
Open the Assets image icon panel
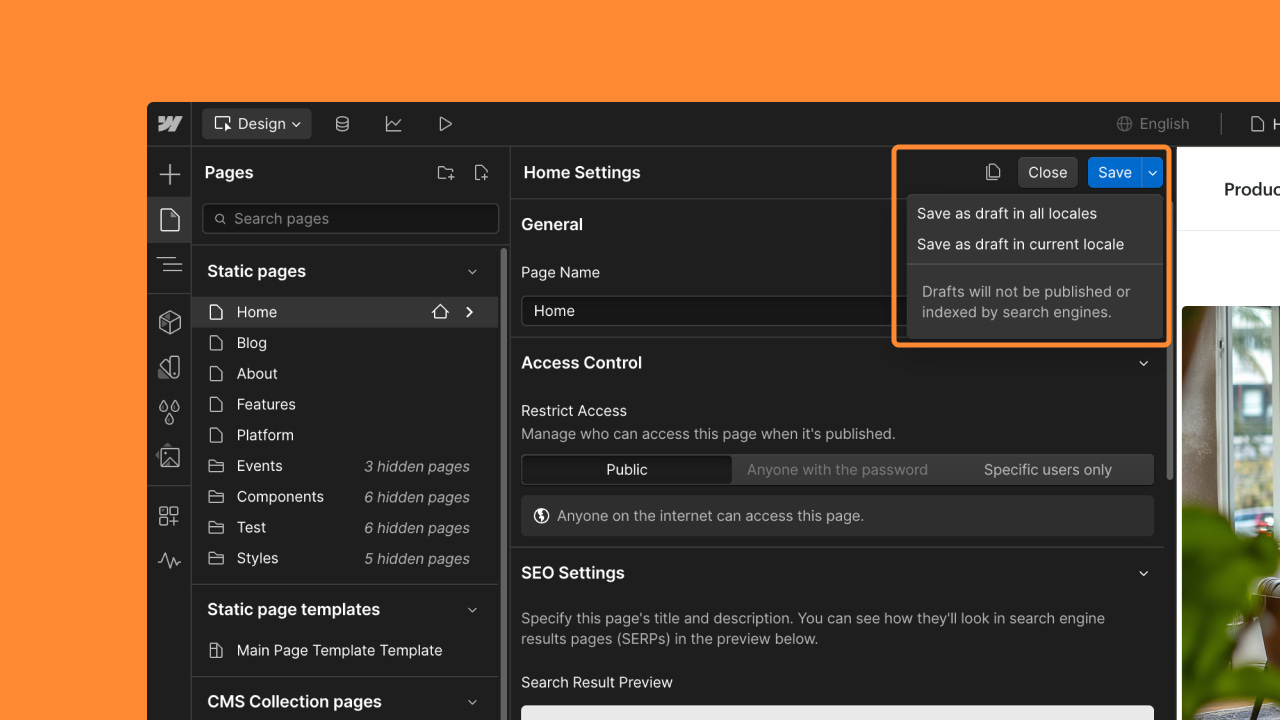pos(170,457)
